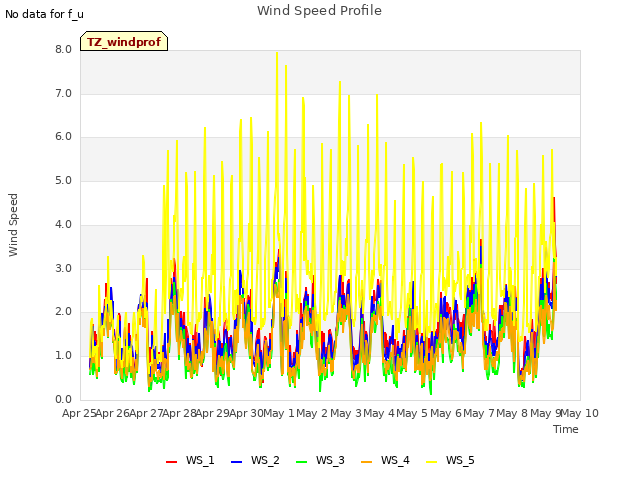Image resolution: width=640 pixels, height=480 pixels.
Task: Click the Apr 26 date tick
Action: [112, 413]
